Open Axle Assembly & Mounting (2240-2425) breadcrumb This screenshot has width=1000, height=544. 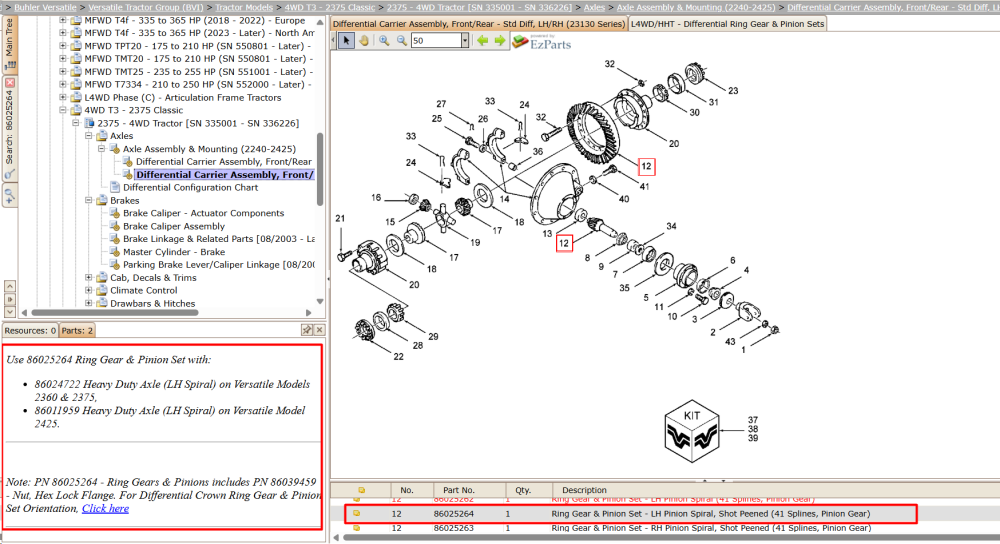point(696,7)
